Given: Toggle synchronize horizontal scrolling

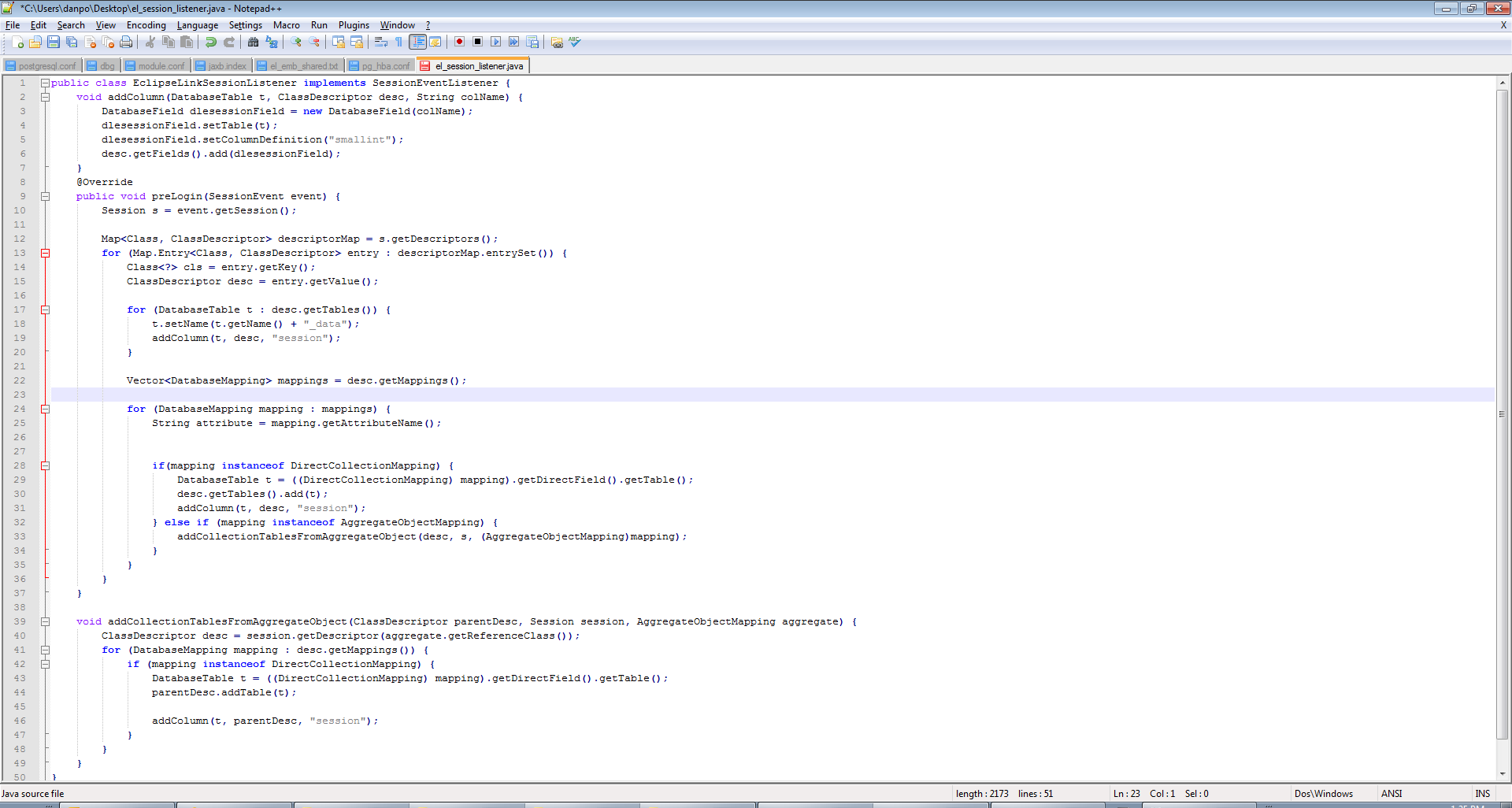Looking at the screenshot, I should pos(357,43).
